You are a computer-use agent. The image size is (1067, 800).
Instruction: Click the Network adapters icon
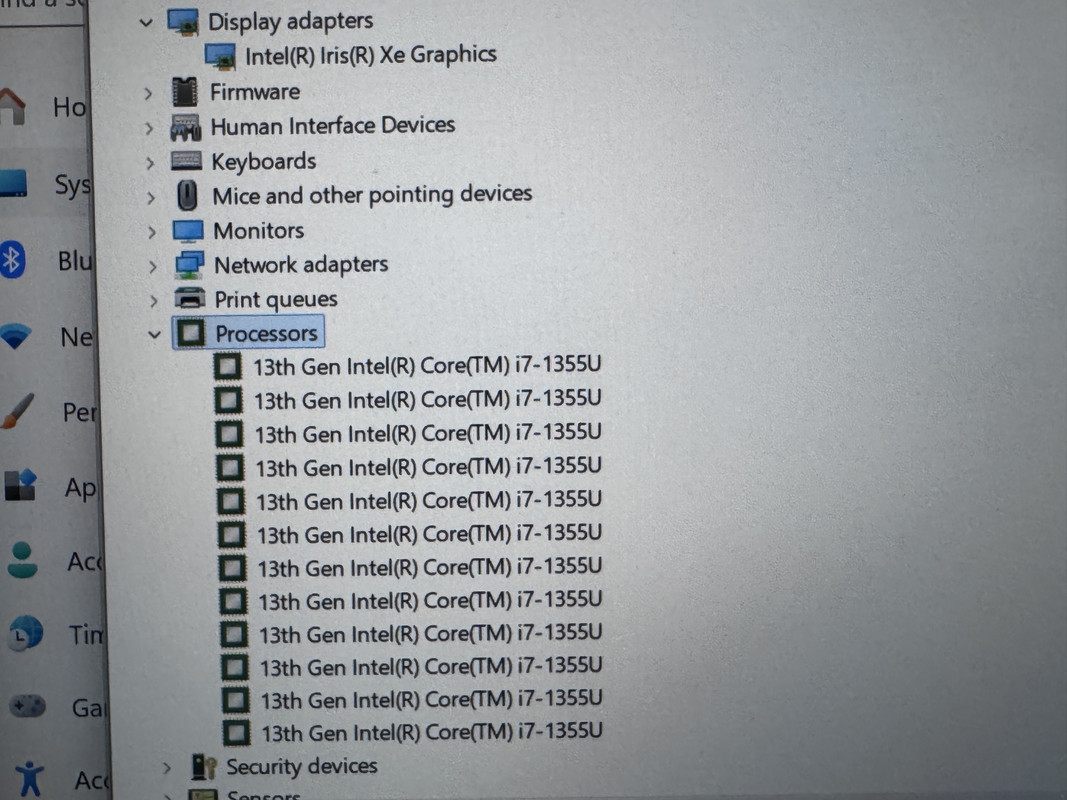(189, 265)
